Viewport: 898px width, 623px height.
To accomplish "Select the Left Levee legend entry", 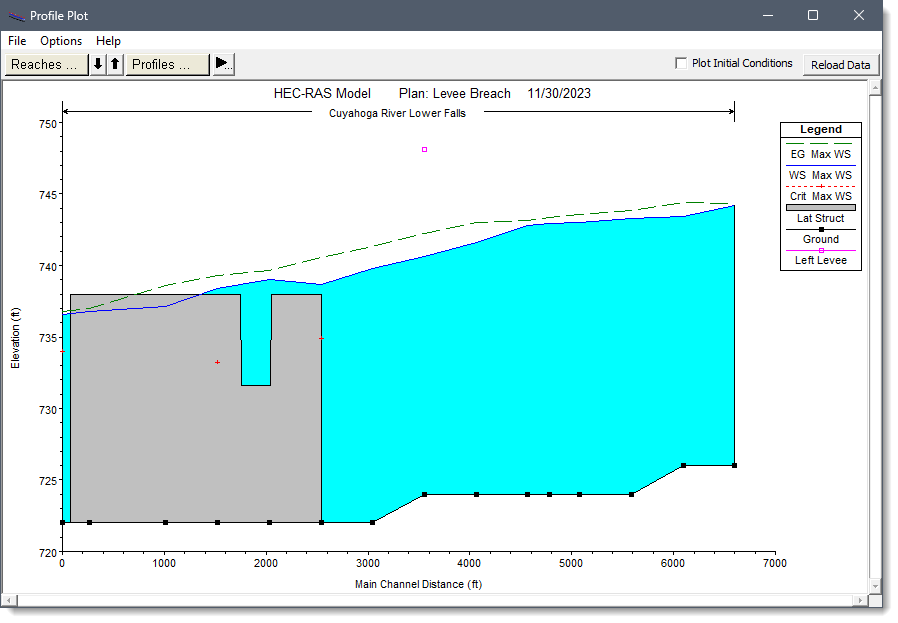I will tap(820, 260).
